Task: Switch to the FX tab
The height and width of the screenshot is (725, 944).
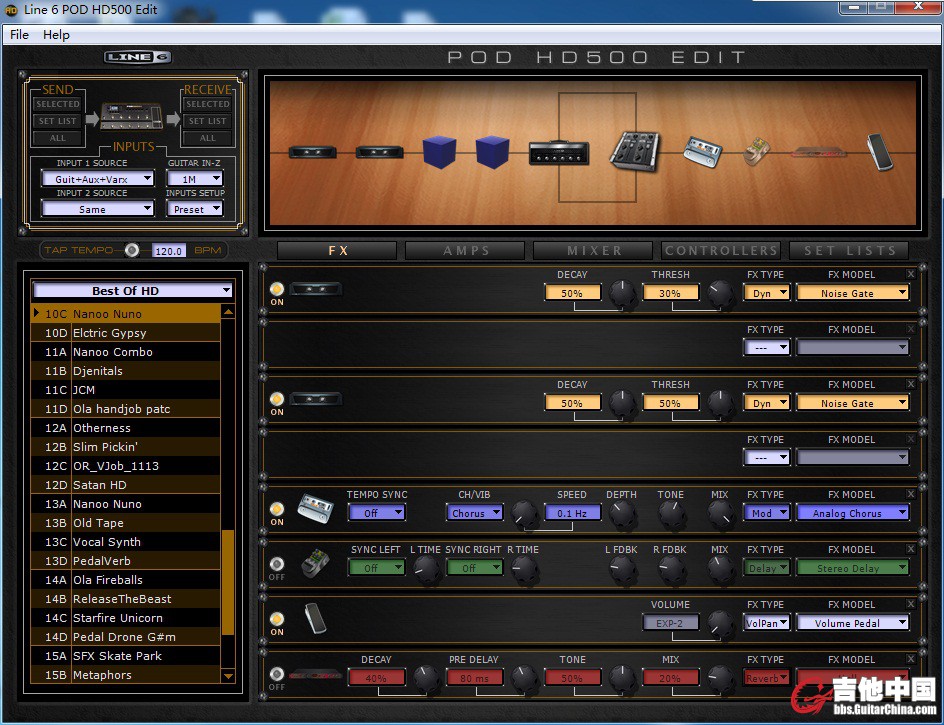Action: coord(337,250)
